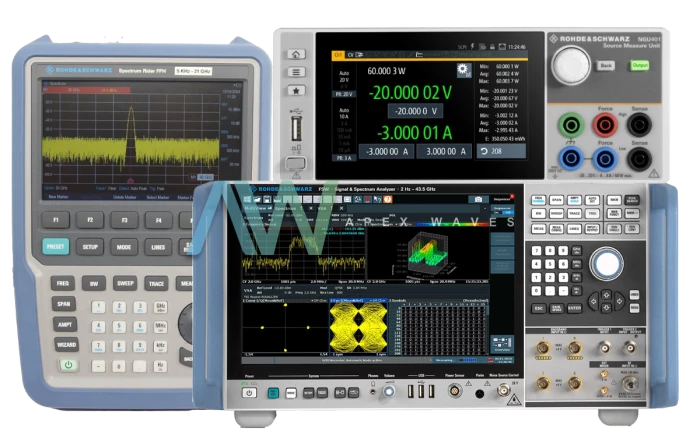Tap the right arrow key on the FSW
The image size is (700, 435).
(x=619, y=301)
